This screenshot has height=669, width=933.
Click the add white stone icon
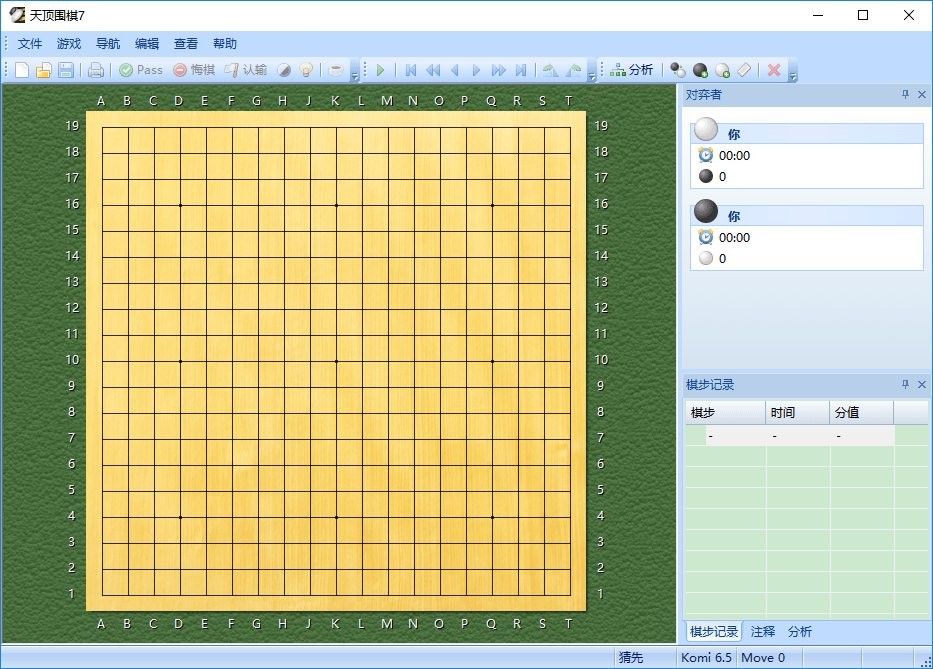click(722, 70)
